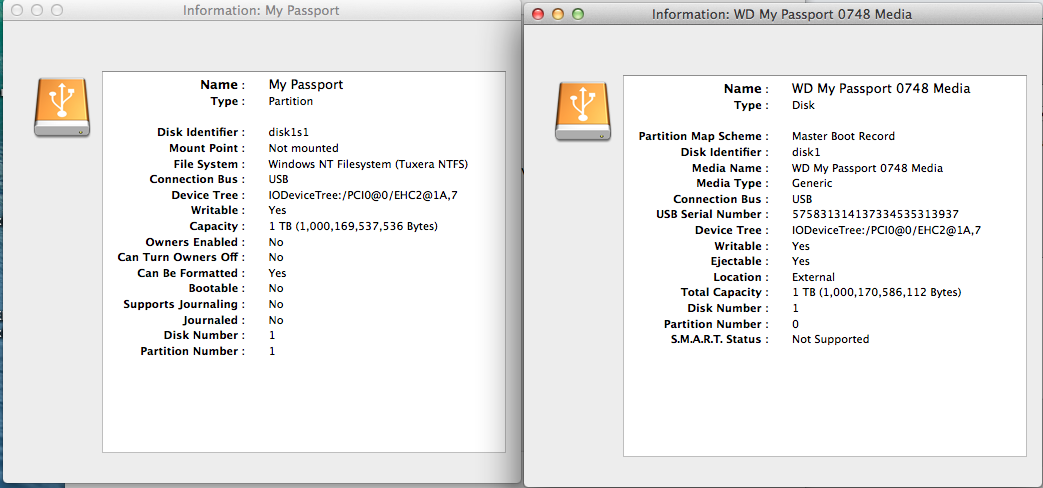Select capacity '1 TB (1,000,169,537,536 Bytes)'
The image size is (1043, 488).
(x=353, y=226)
